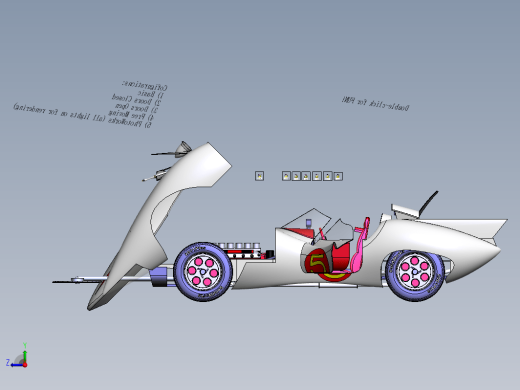Select the mirrored 'Double-click for FUN!' note
The width and height of the screenshot is (520, 390).
tap(375, 104)
